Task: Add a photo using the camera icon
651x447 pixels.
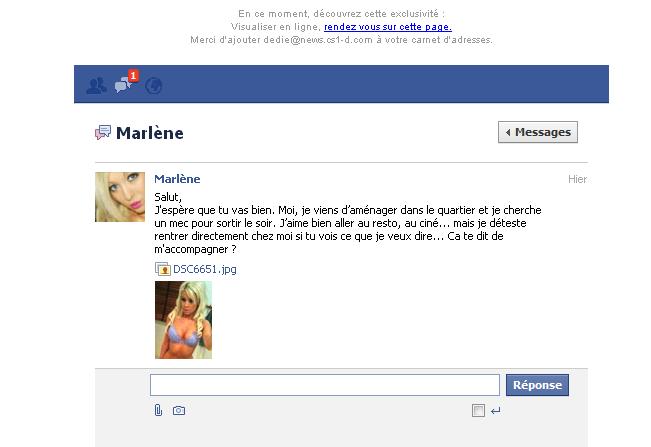Action: point(179,410)
